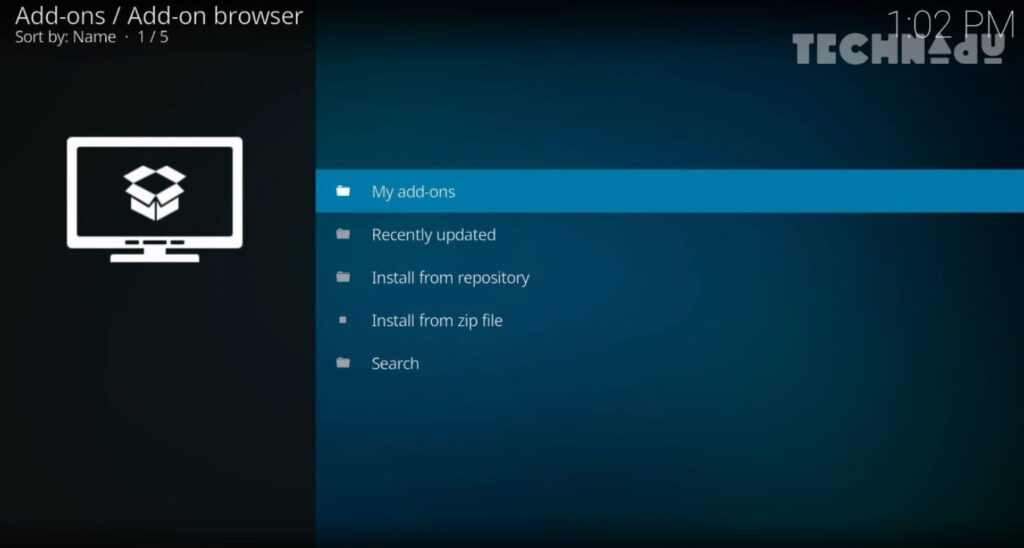Open the Search option in the list
This screenshot has height=548, width=1024.
click(395, 364)
